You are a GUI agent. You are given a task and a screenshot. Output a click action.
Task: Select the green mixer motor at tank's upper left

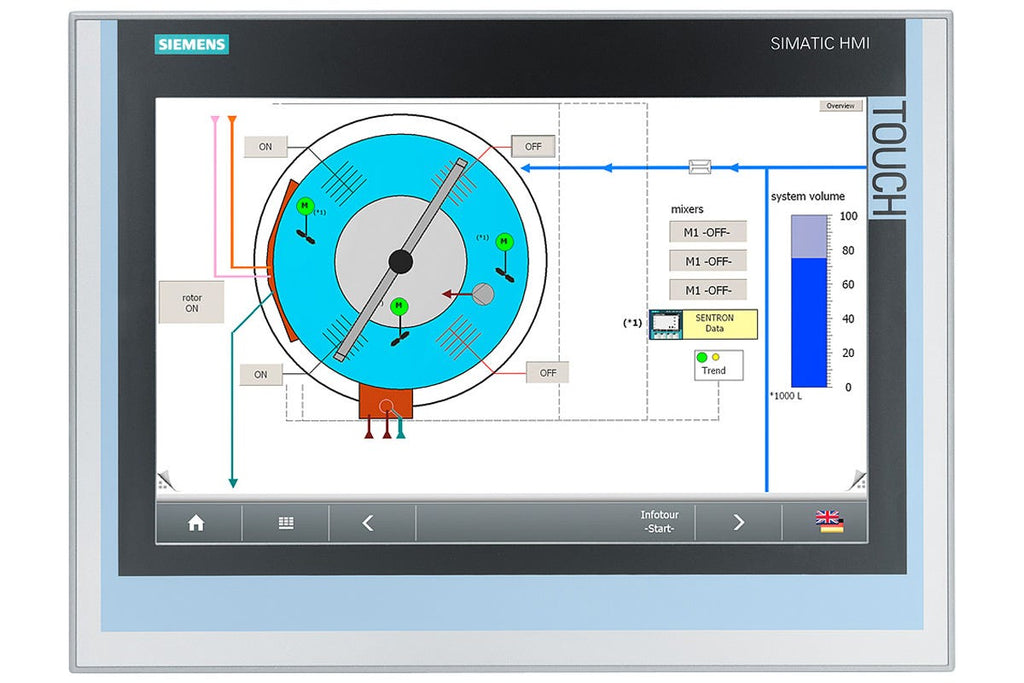point(305,206)
